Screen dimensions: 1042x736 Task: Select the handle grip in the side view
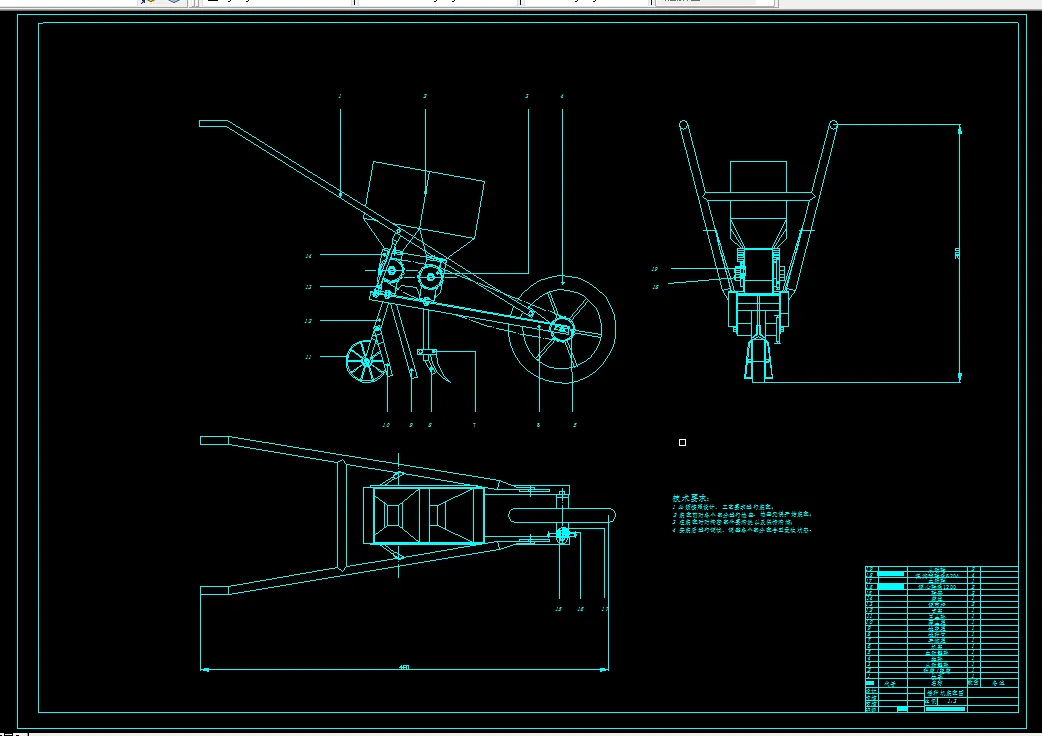click(x=214, y=124)
